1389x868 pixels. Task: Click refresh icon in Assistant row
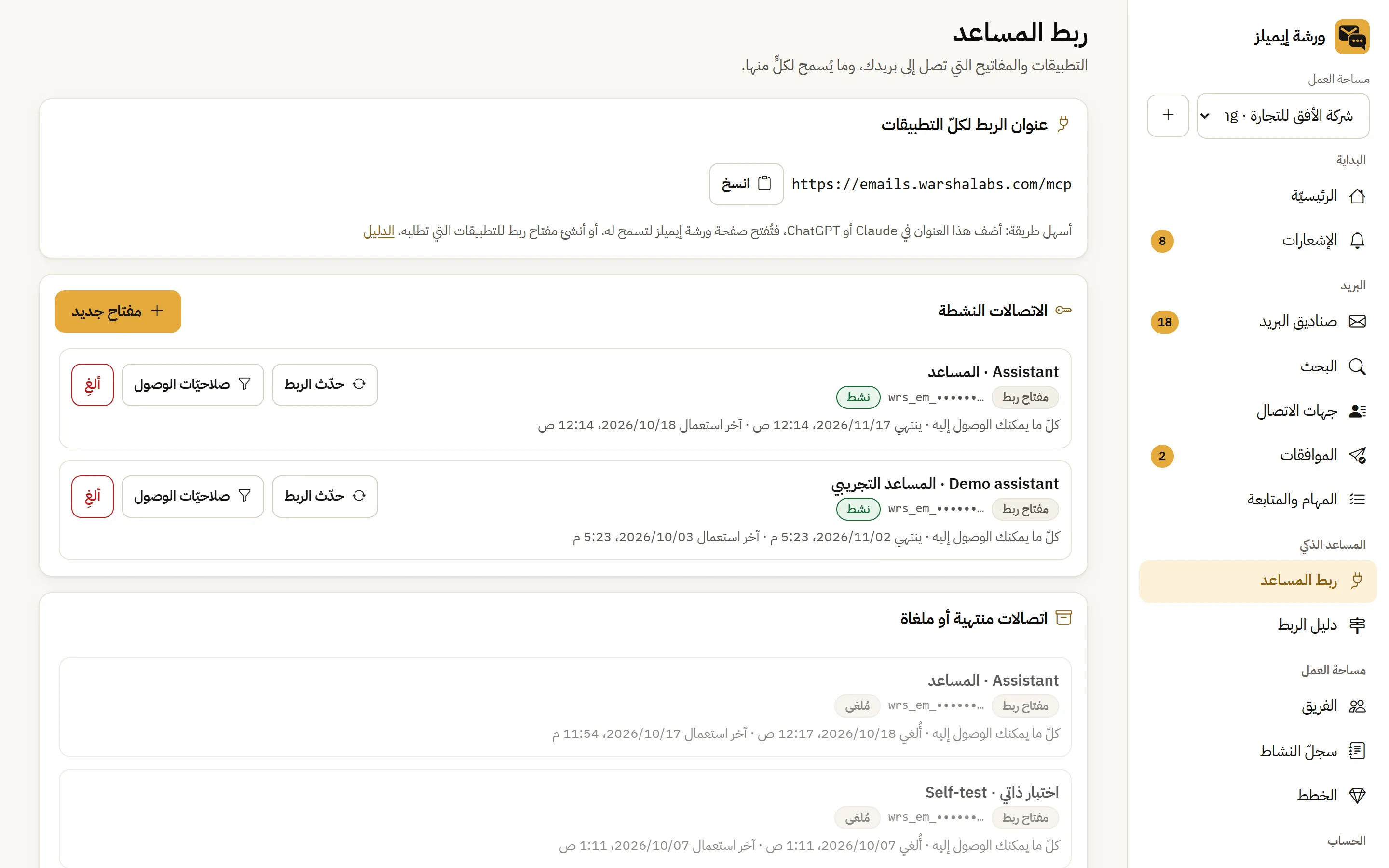click(359, 384)
